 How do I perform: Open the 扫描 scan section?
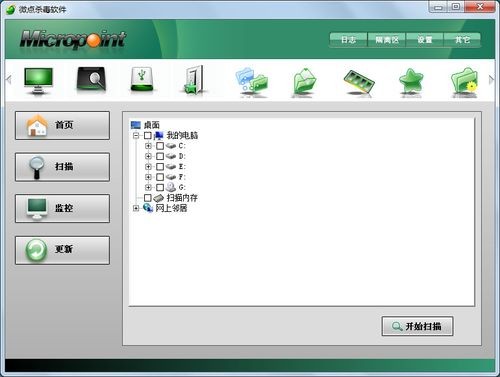coord(62,167)
